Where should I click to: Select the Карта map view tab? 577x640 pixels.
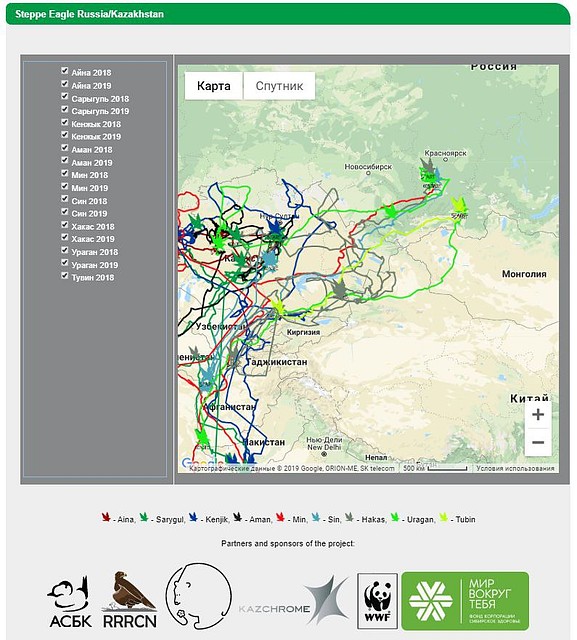(213, 86)
